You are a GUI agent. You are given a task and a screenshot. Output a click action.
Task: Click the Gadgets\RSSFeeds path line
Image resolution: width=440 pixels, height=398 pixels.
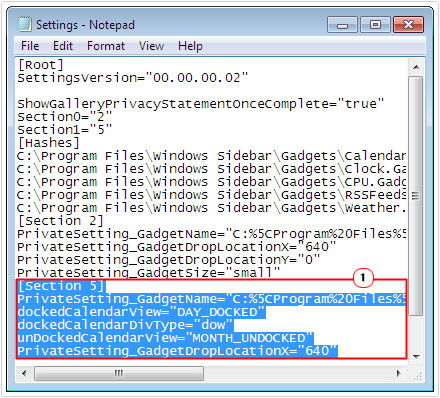click(x=212, y=195)
